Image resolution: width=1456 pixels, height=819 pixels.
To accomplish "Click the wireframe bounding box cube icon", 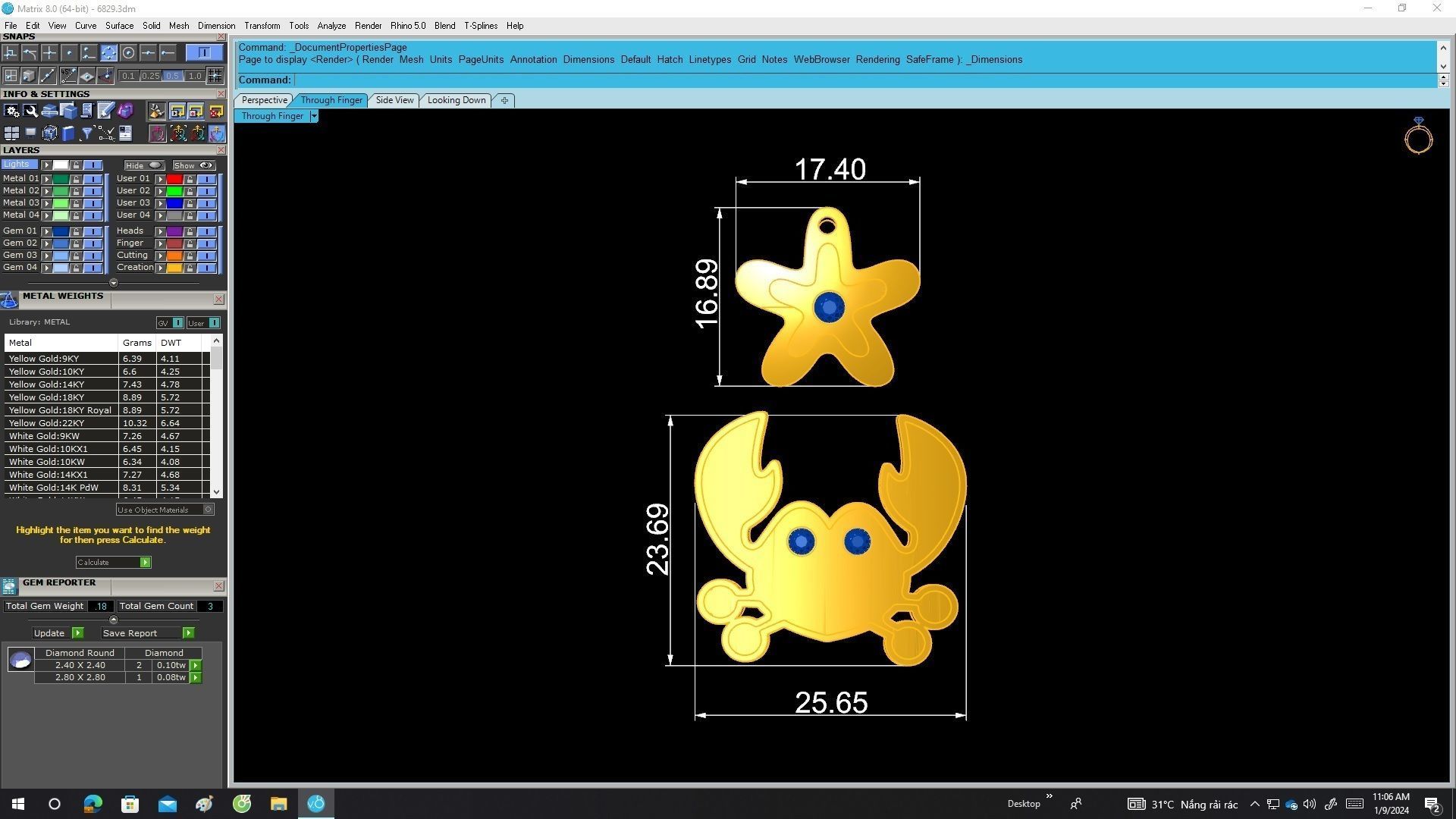I will point(49,133).
